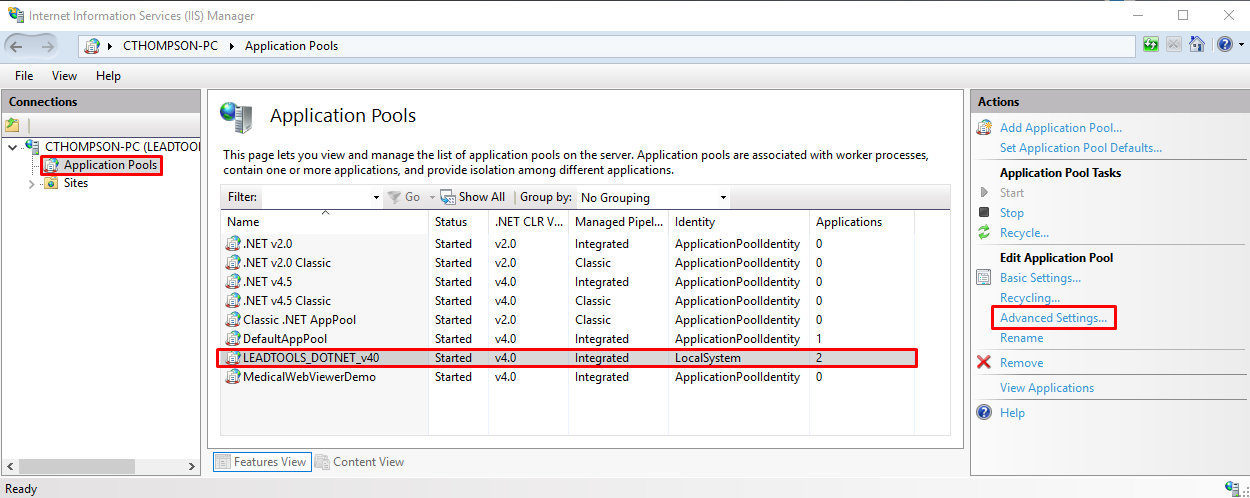Click the MedicalWebViewerDemo pool icon
The image size is (1250, 498).
(233, 377)
